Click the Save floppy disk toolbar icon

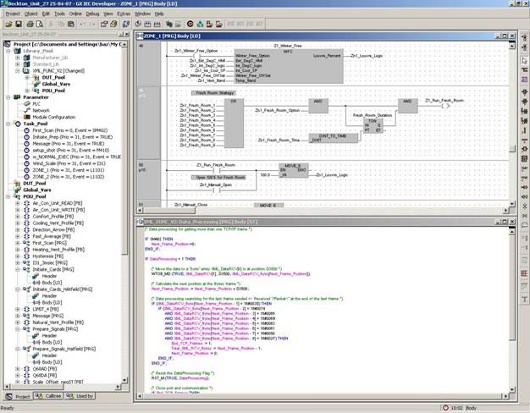[19, 24]
